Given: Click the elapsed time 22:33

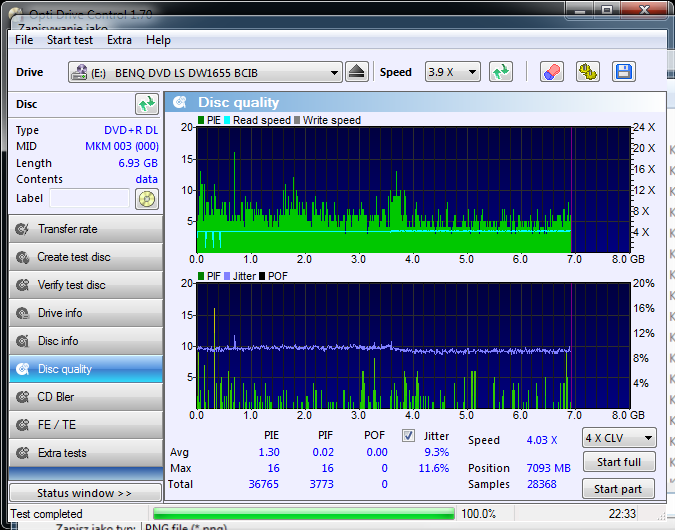Looking at the screenshot, I should 622,514.
